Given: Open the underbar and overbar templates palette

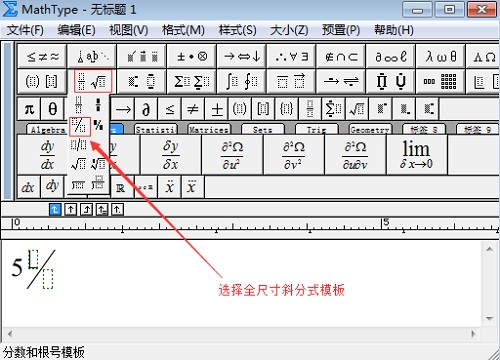Looking at the screenshot, I should [x=291, y=81].
